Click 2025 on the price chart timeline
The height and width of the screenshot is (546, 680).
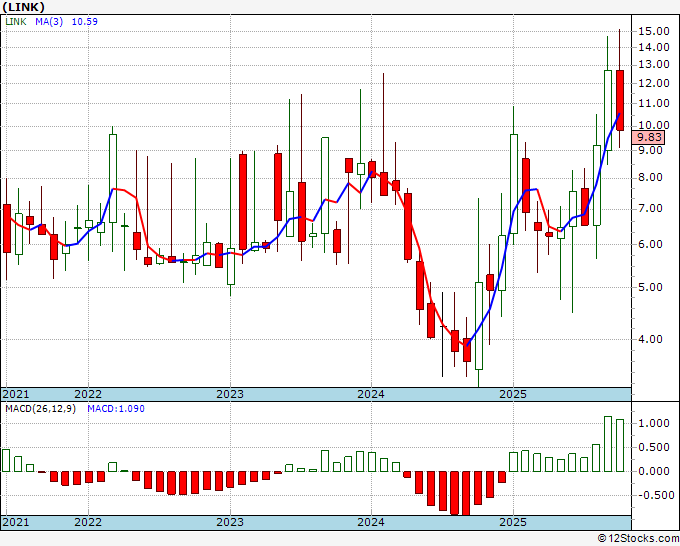pos(512,394)
